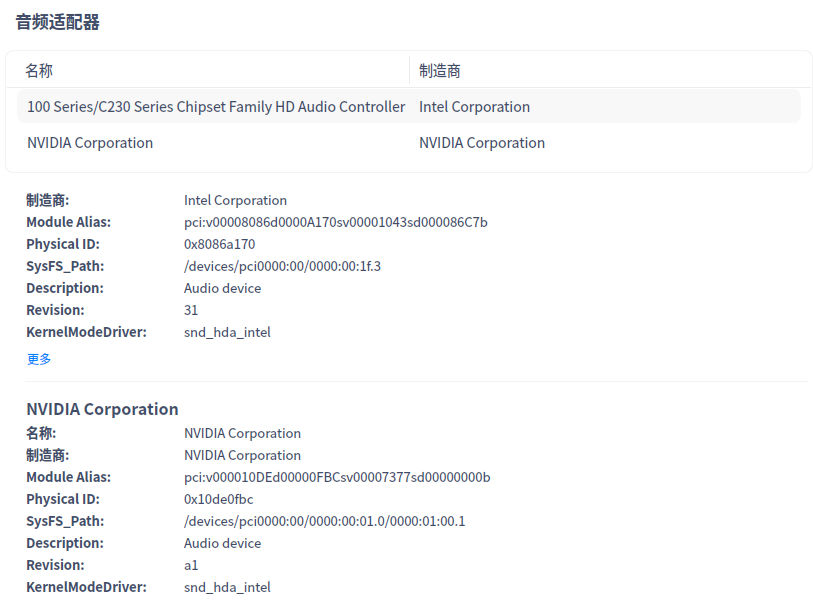This screenshot has width=813, height=605.
Task: Click the bold NVIDIA Corporation details heading
Action: tap(102, 409)
